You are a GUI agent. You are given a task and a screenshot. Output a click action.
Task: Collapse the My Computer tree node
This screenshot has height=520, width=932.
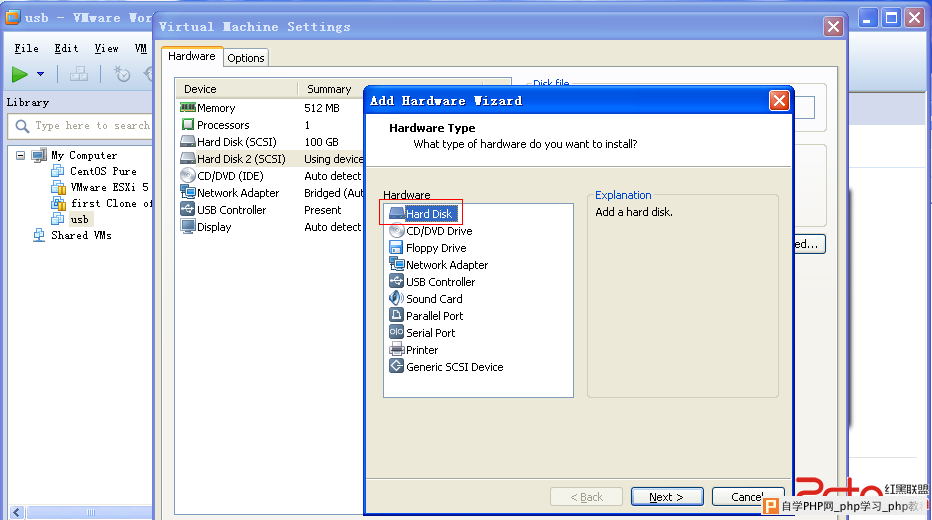(20, 155)
